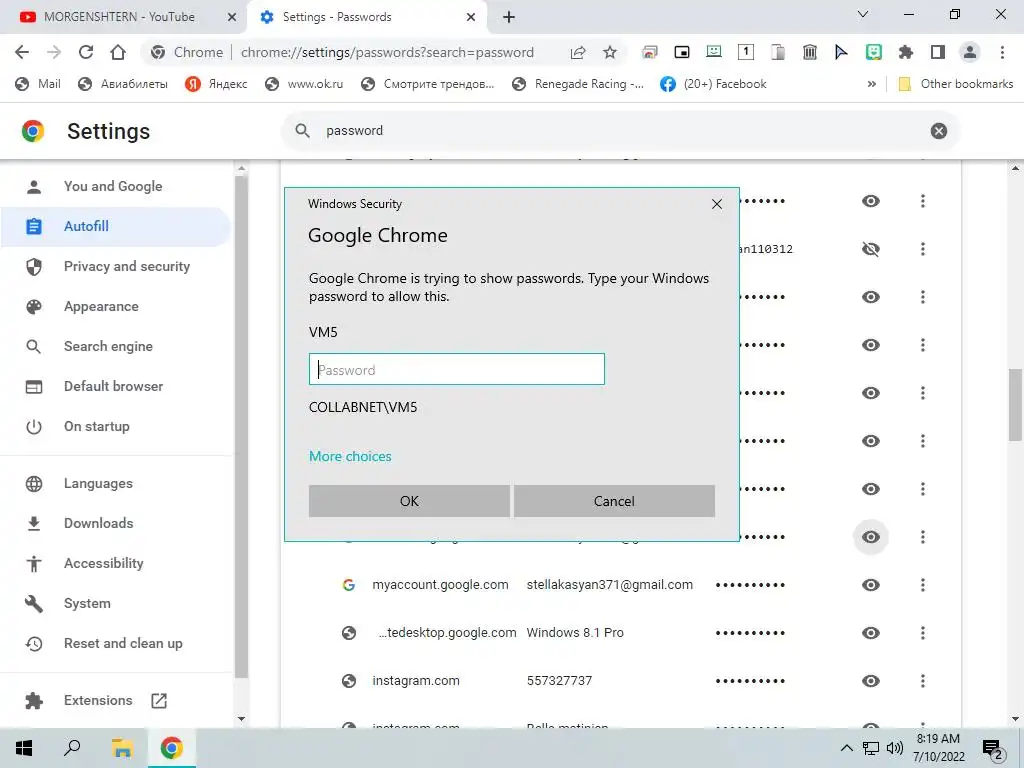Open the Яндекс bookmark
Image resolution: width=1024 pixels, height=768 pixels.
(x=216, y=84)
